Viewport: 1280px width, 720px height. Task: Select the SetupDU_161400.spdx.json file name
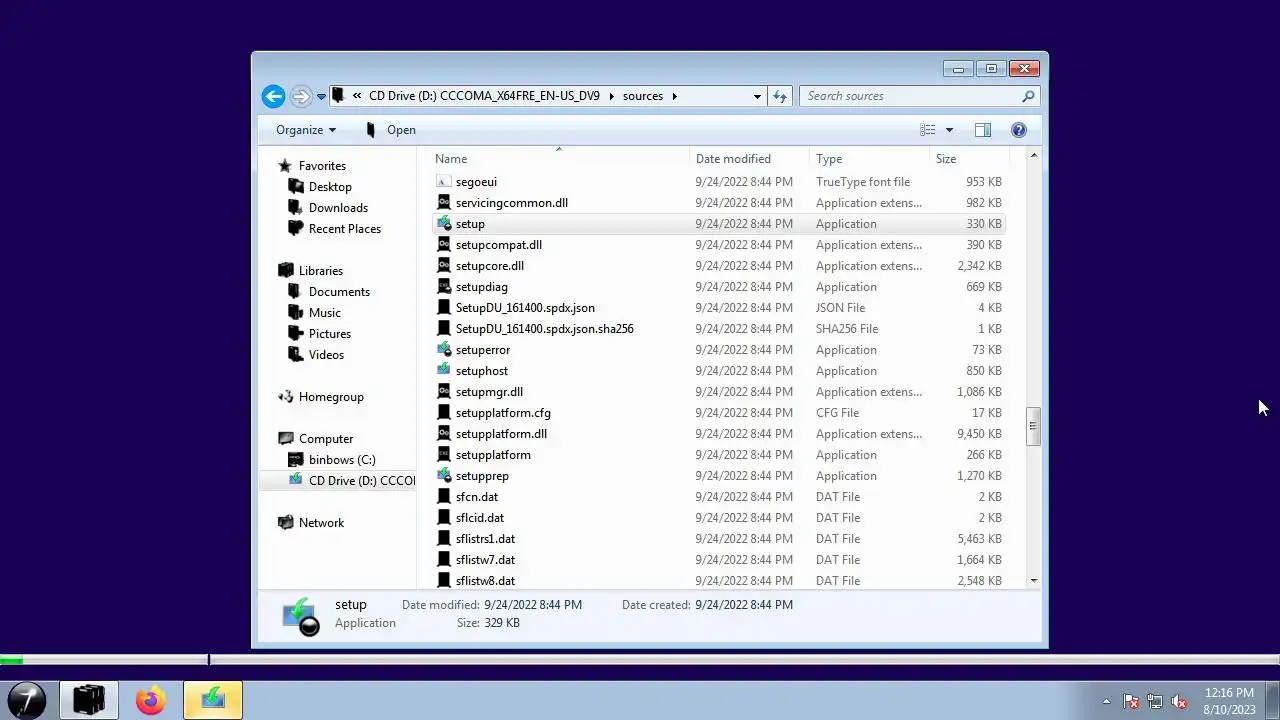tap(525, 308)
